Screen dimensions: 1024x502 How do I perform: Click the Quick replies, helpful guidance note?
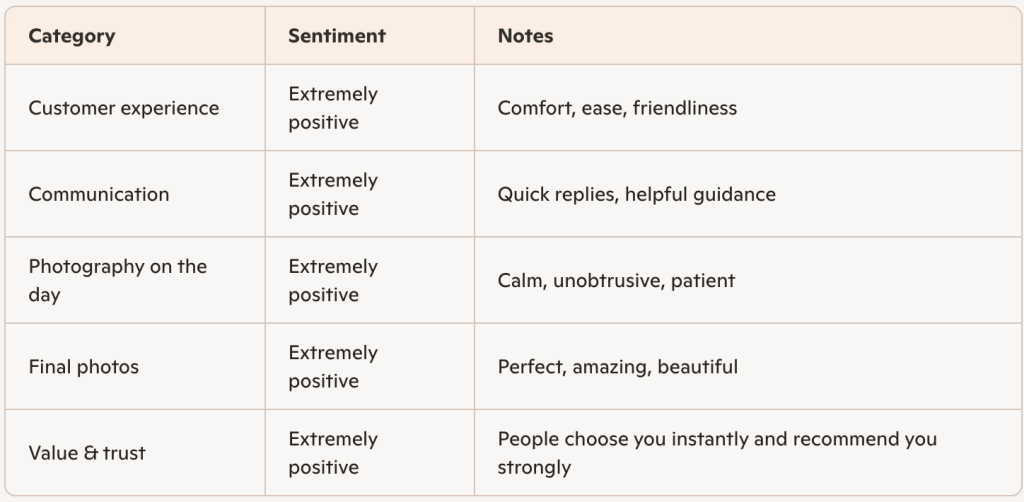click(636, 194)
